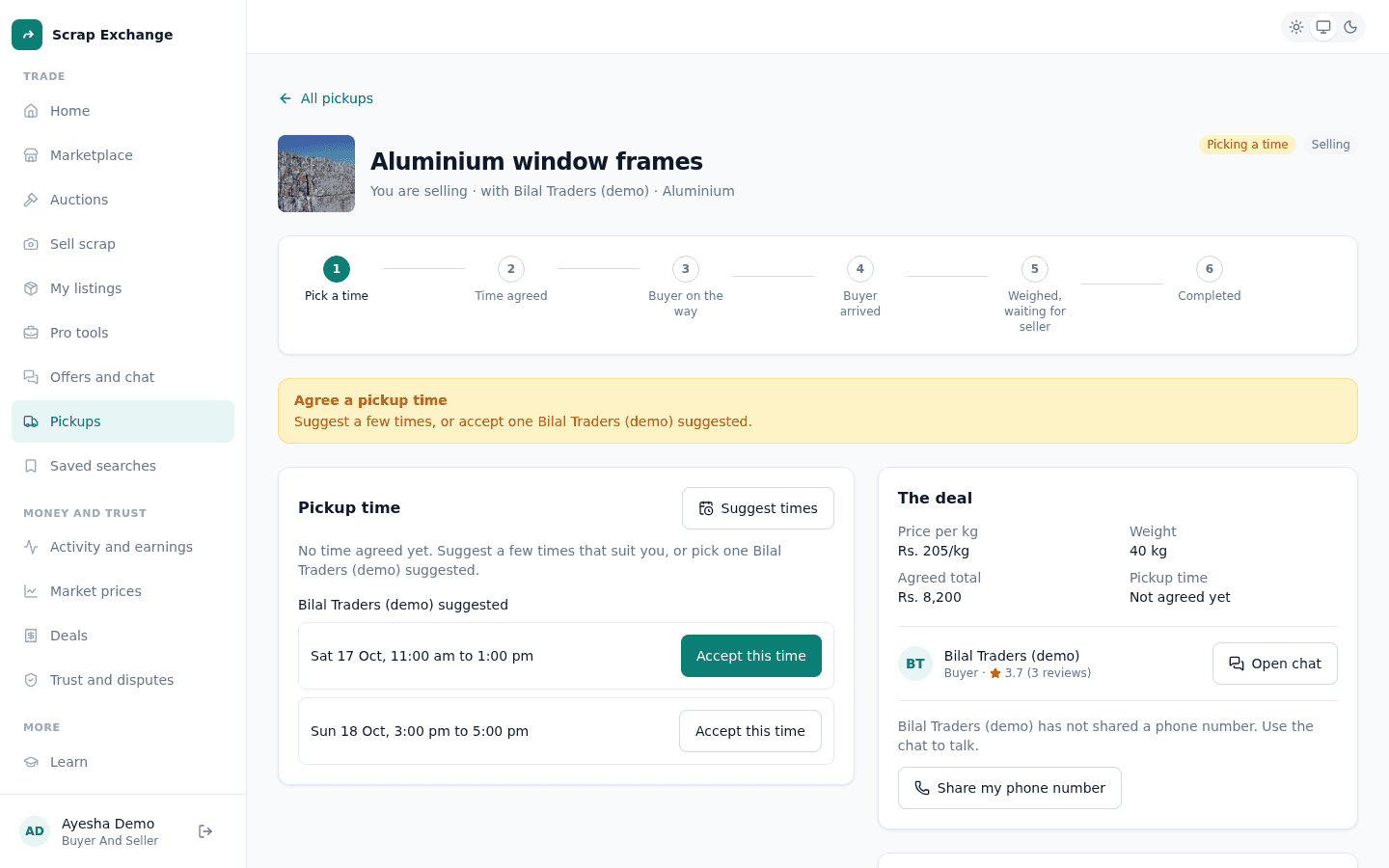
Task: Click the Rs. 8,200 agreed total
Action: coord(930,597)
